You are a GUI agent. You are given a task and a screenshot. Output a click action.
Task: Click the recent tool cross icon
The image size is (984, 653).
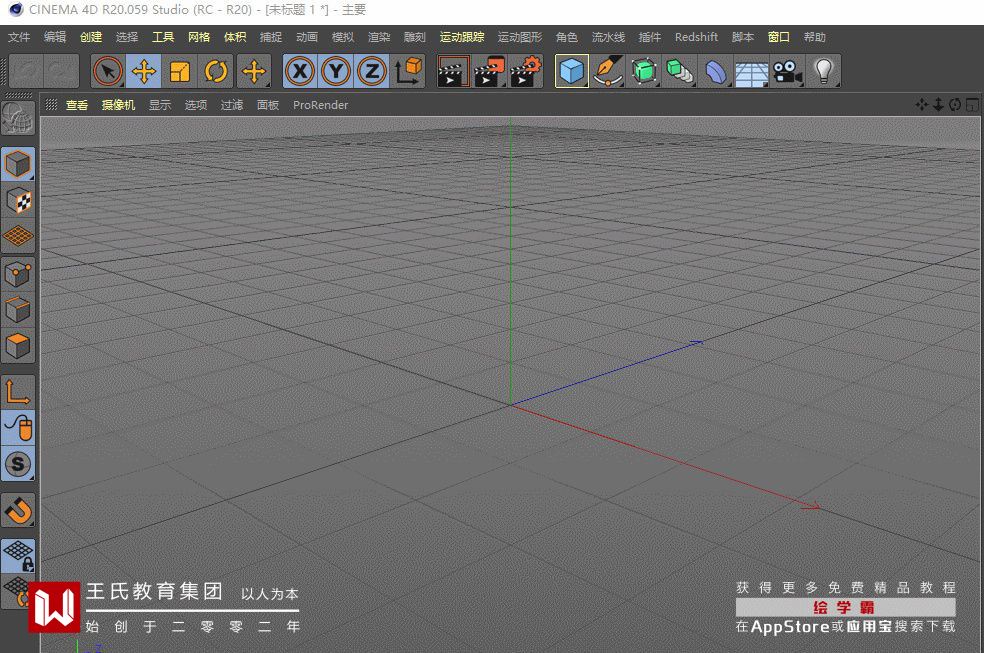click(x=254, y=71)
